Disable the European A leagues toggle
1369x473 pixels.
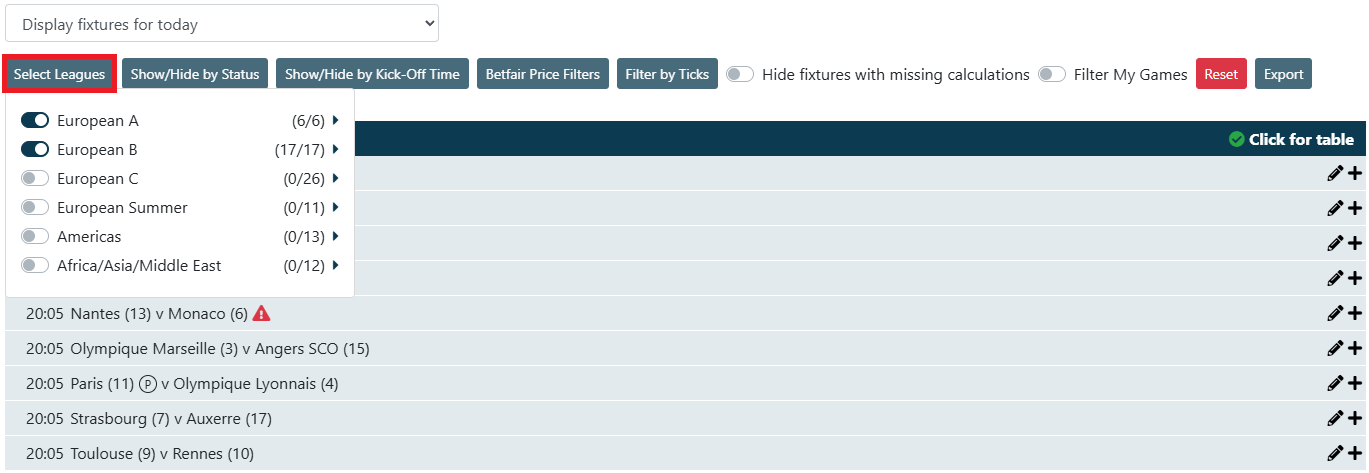[x=35, y=121]
